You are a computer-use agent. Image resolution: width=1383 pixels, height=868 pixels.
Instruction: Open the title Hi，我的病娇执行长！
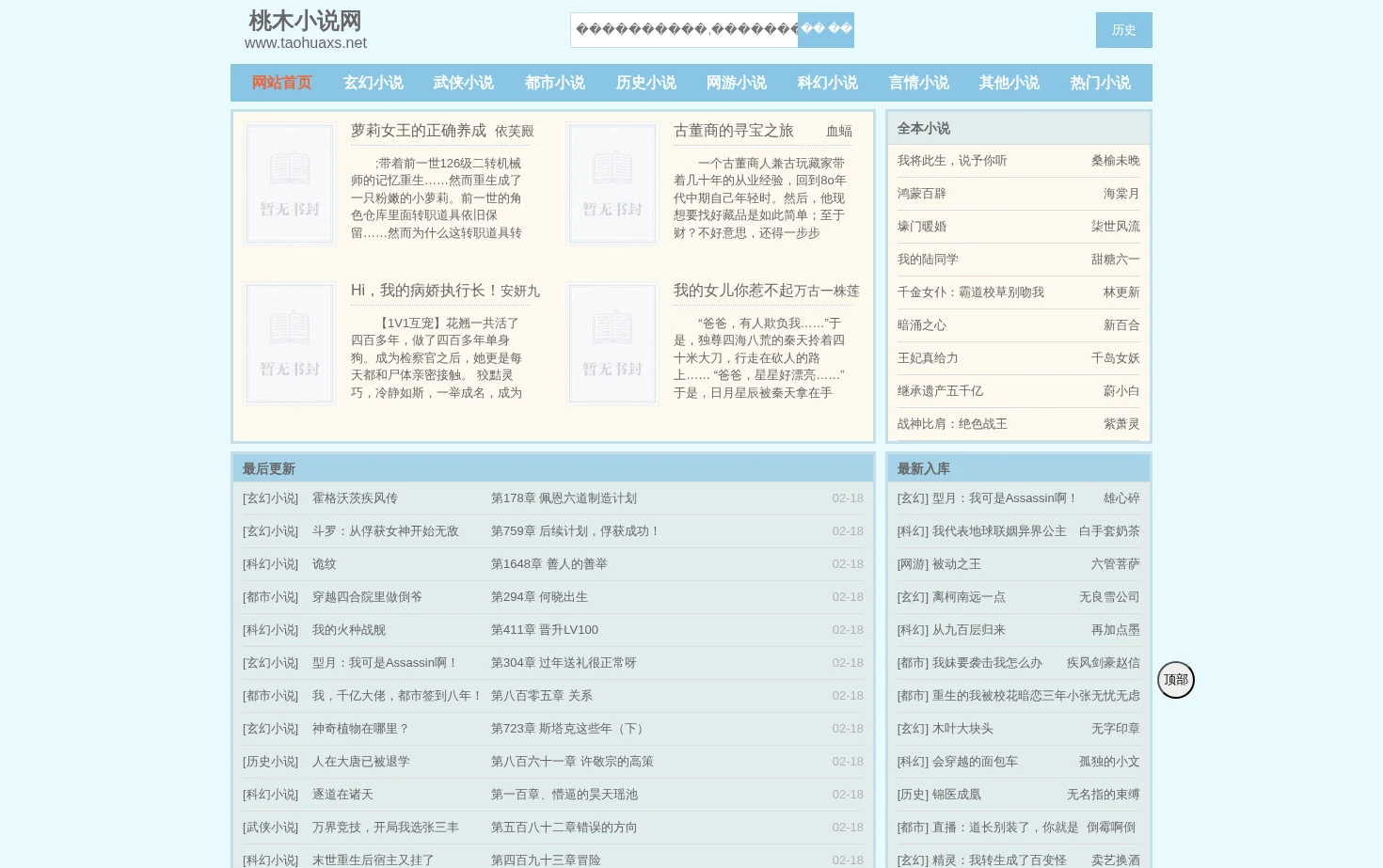click(424, 291)
